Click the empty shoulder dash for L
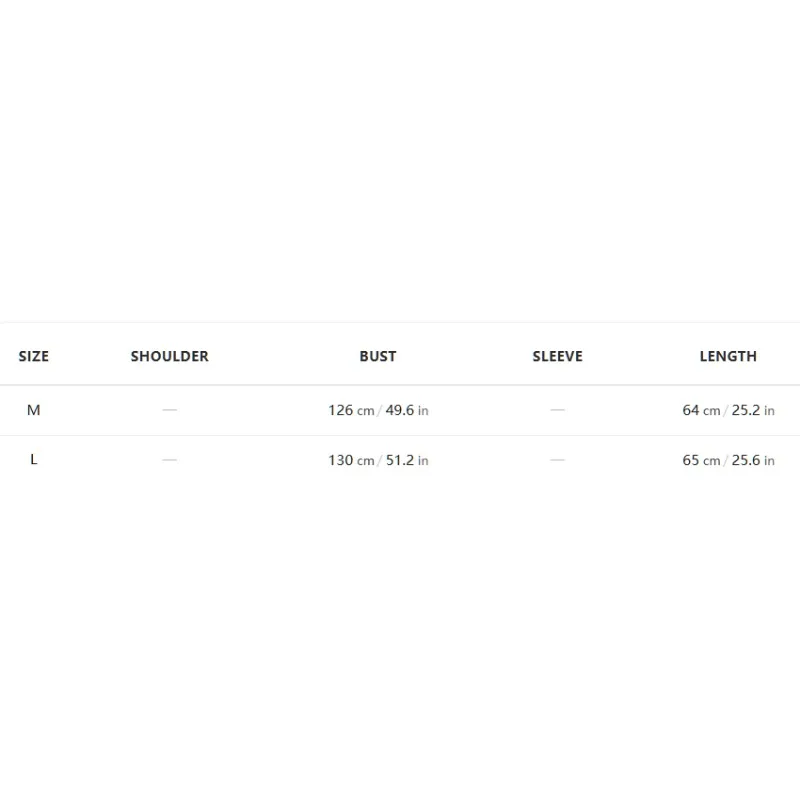 [x=169, y=460]
